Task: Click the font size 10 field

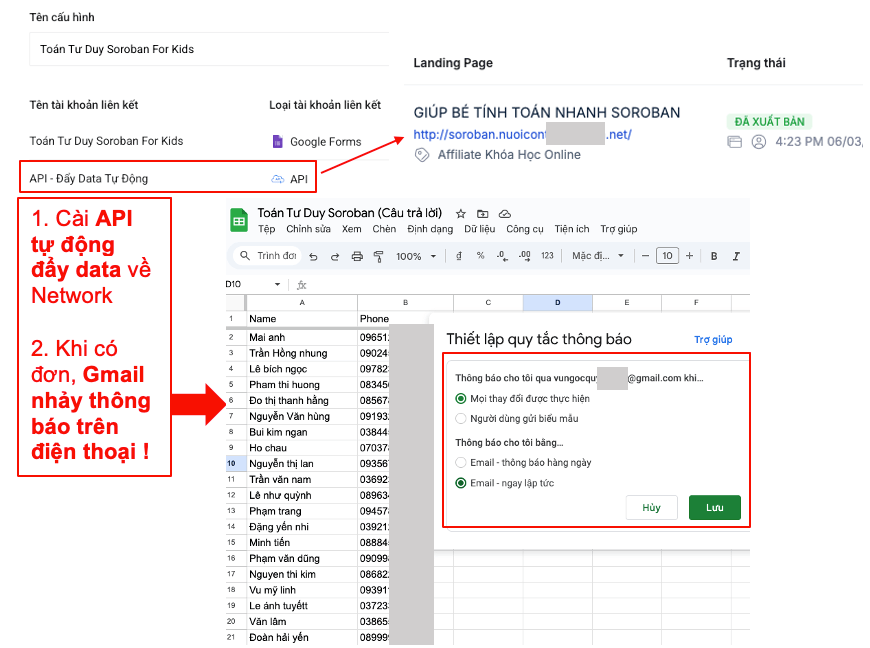Action: pyautogui.click(x=667, y=256)
